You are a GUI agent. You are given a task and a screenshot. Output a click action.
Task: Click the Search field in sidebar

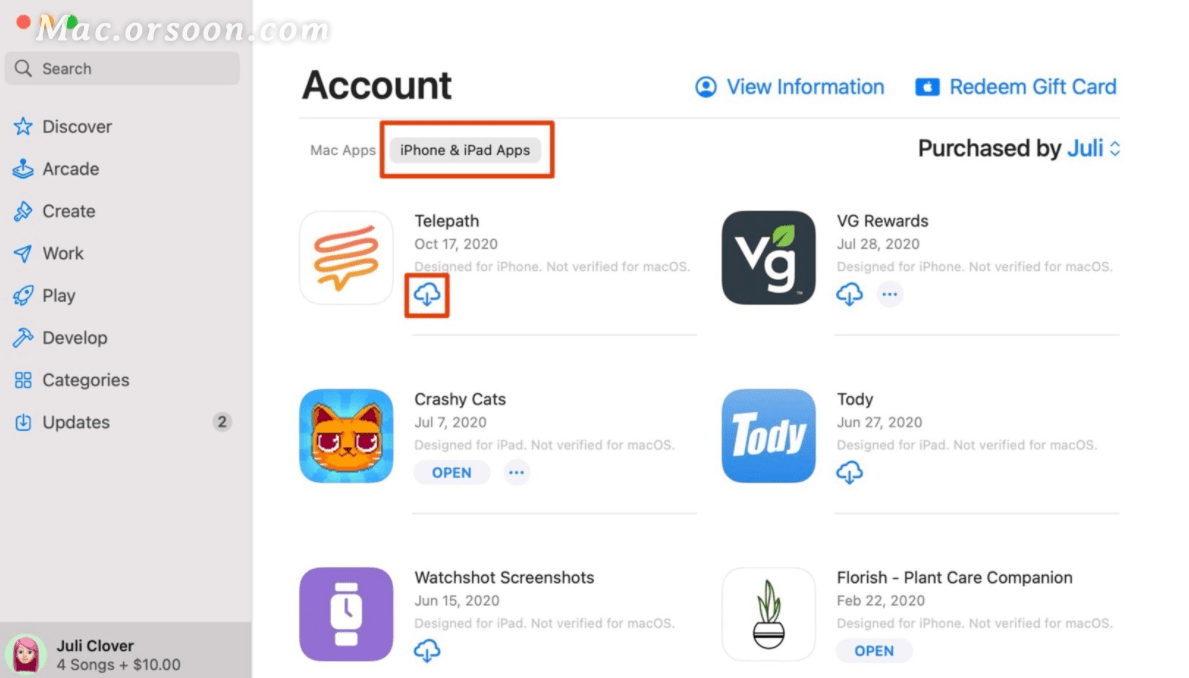[122, 69]
